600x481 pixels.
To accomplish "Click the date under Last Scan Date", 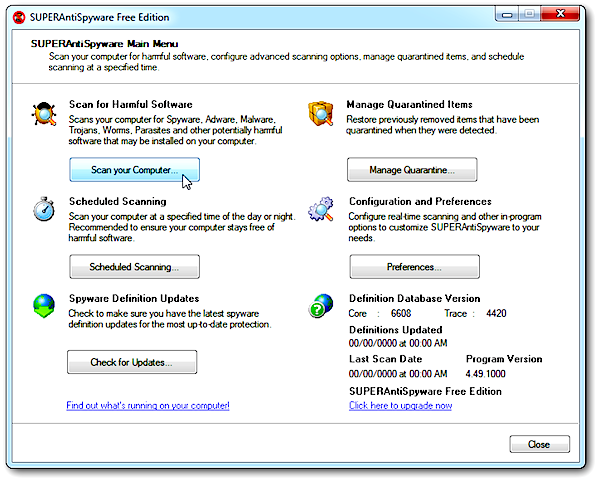I will click(398, 373).
